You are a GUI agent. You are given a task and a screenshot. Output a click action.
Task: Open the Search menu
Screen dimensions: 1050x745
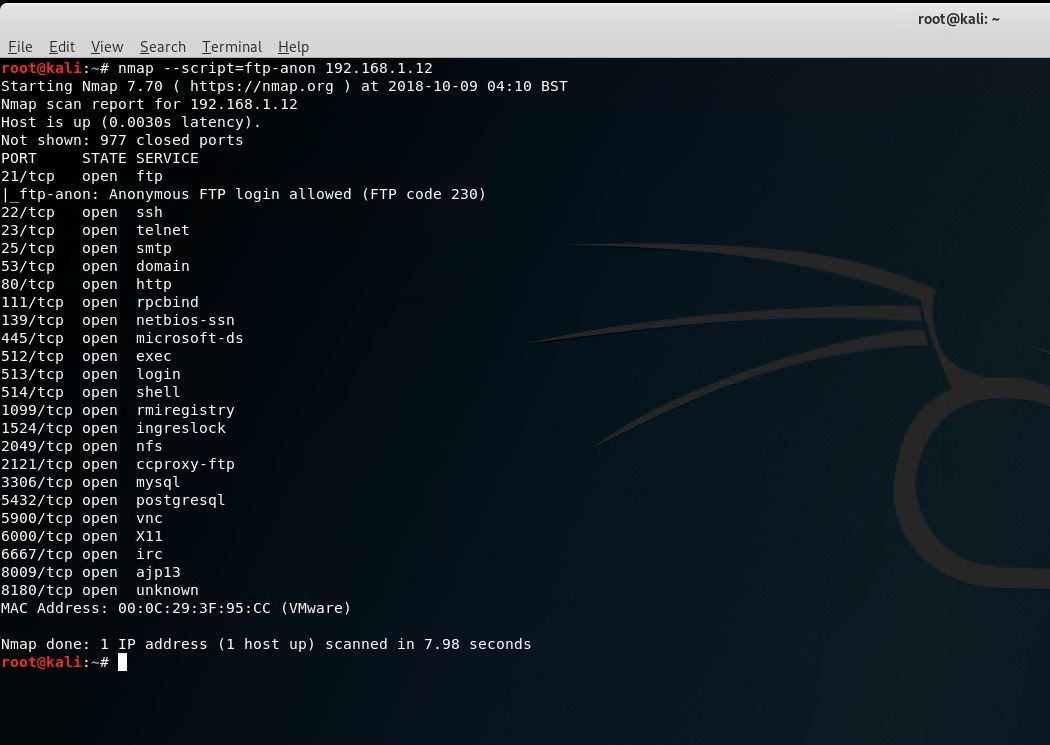pyautogui.click(x=163, y=47)
